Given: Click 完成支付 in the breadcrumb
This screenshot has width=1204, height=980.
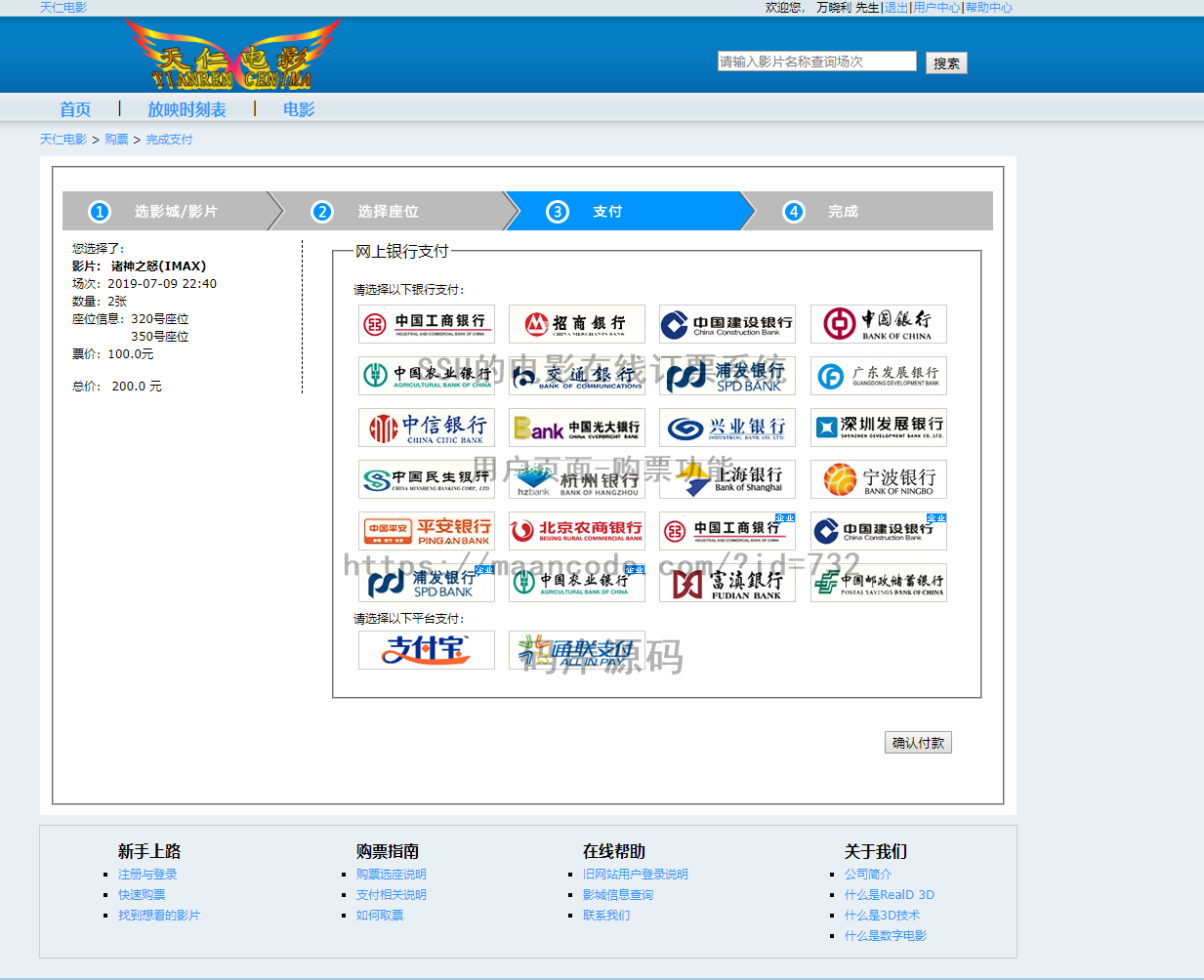Looking at the screenshot, I should click(169, 140).
